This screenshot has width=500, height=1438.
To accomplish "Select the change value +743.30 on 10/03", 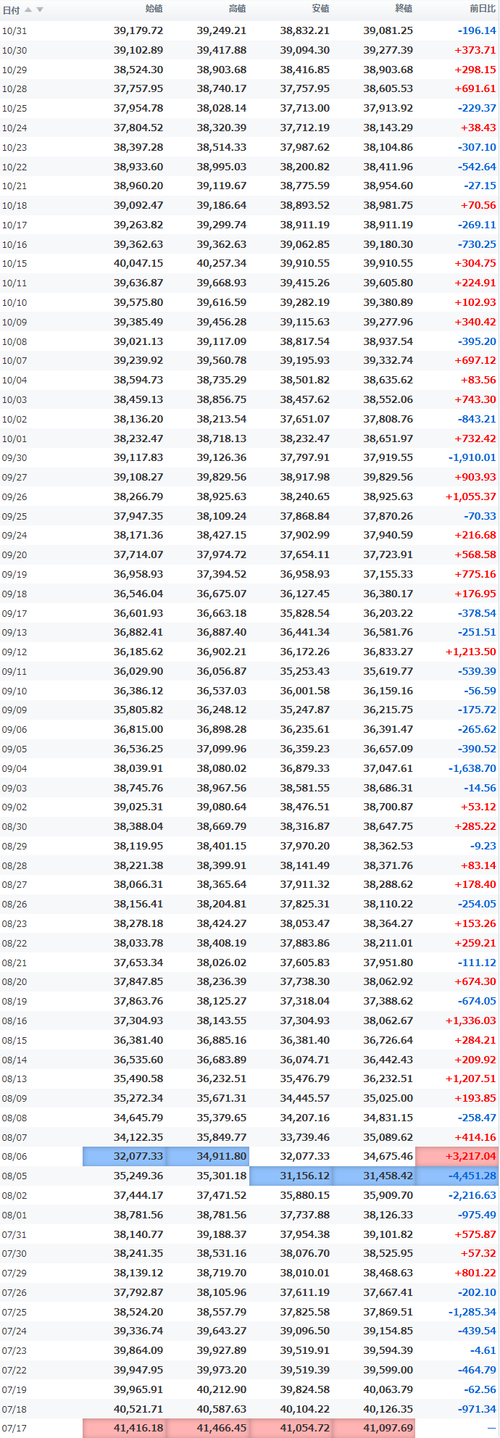I will (x=474, y=400).
